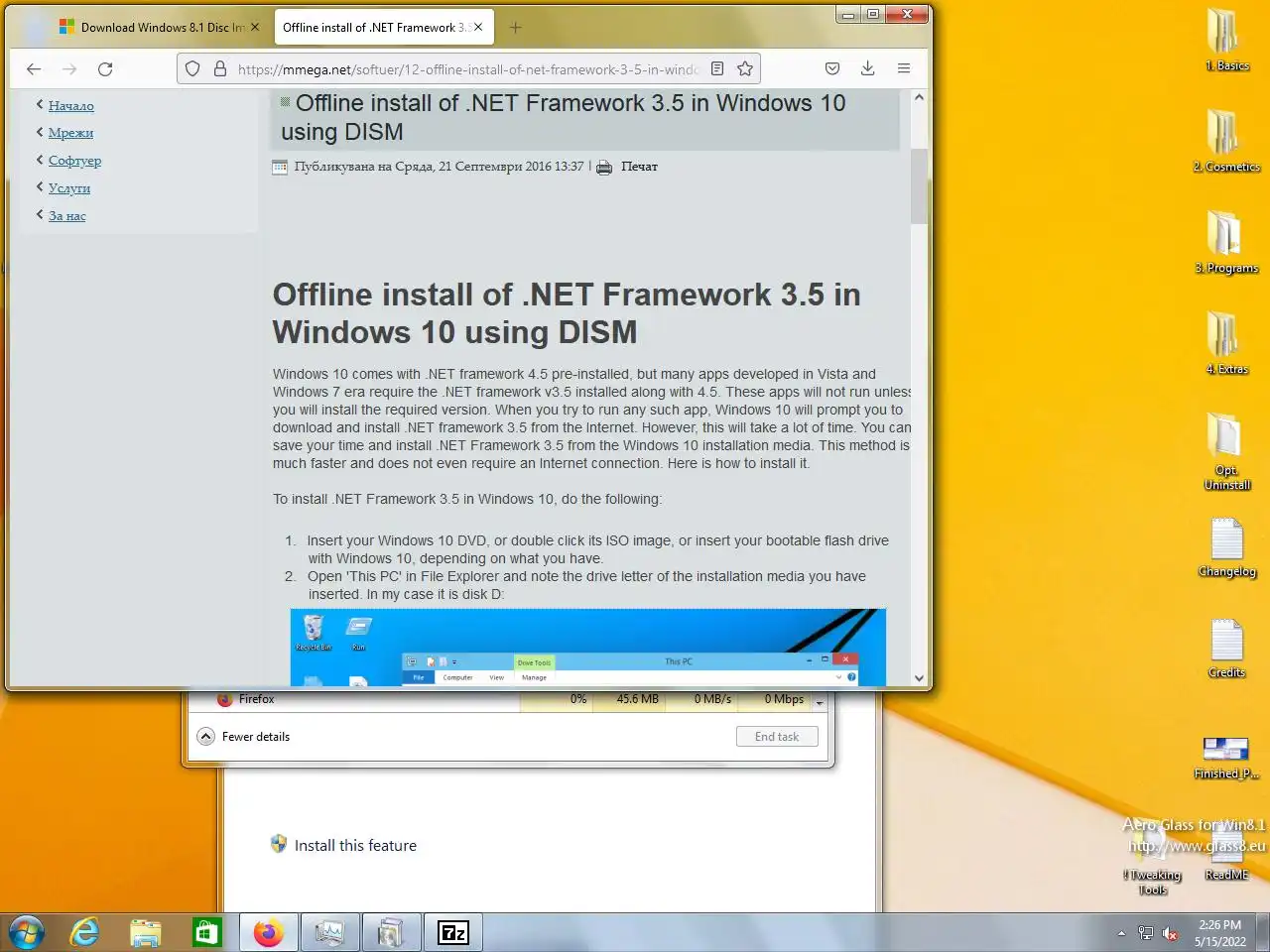
Task: Open the Opt. Uninstall desktop folder
Action: [x=1226, y=451]
